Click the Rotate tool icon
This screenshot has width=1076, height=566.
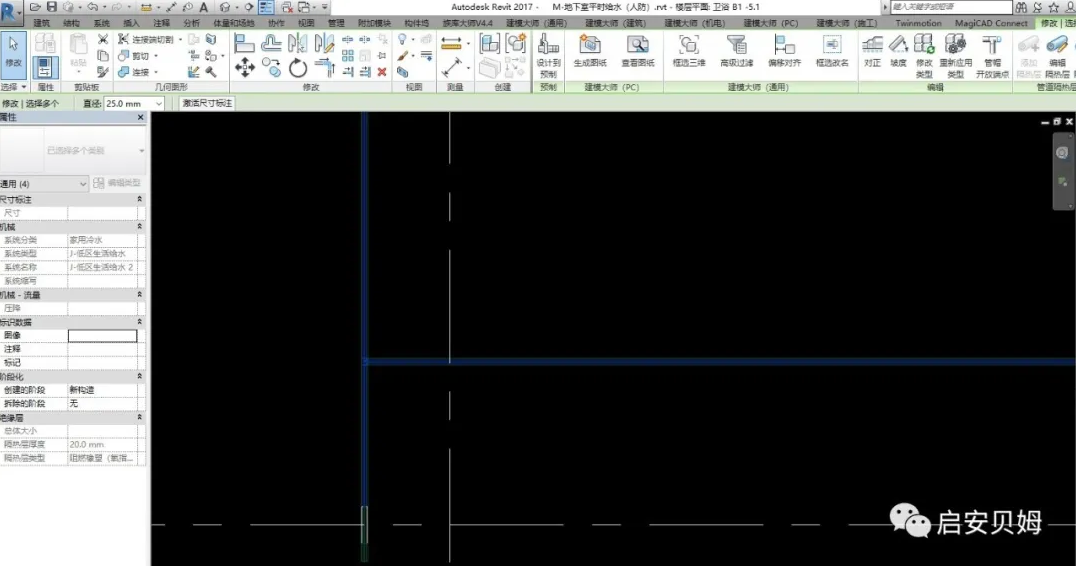[297, 68]
